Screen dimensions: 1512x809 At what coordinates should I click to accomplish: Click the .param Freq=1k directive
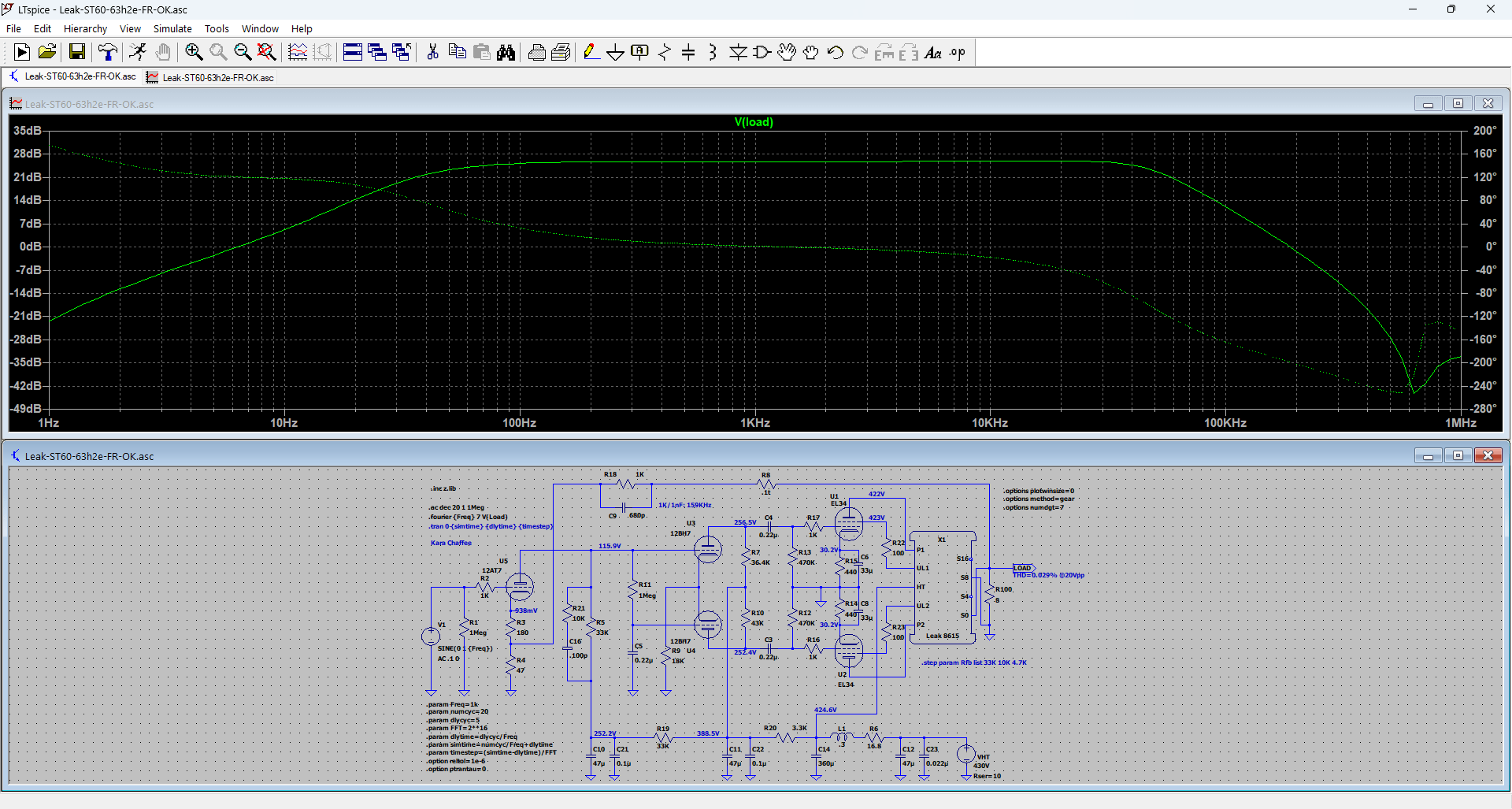(x=453, y=704)
